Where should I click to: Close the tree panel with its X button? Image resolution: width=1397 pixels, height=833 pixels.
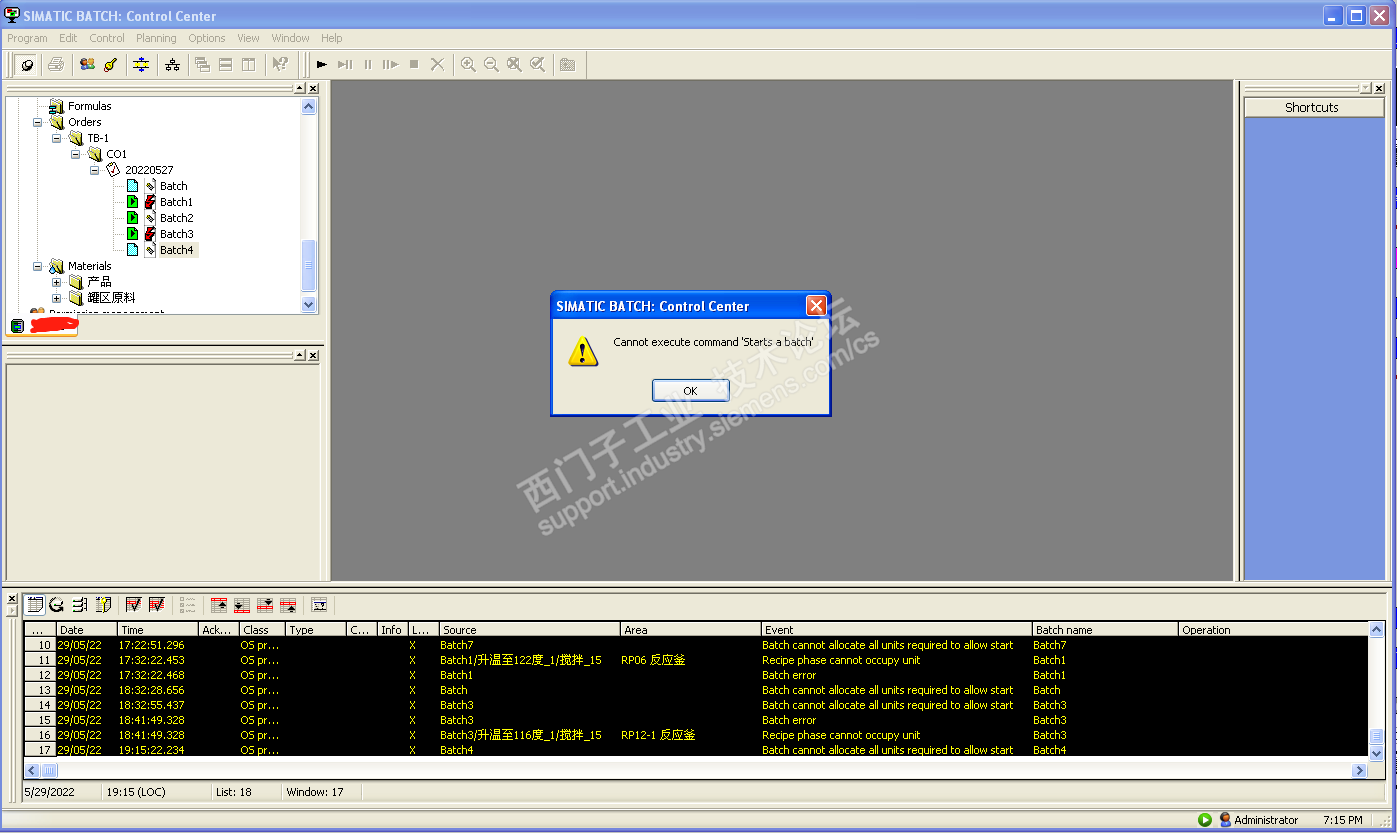pyautogui.click(x=313, y=89)
